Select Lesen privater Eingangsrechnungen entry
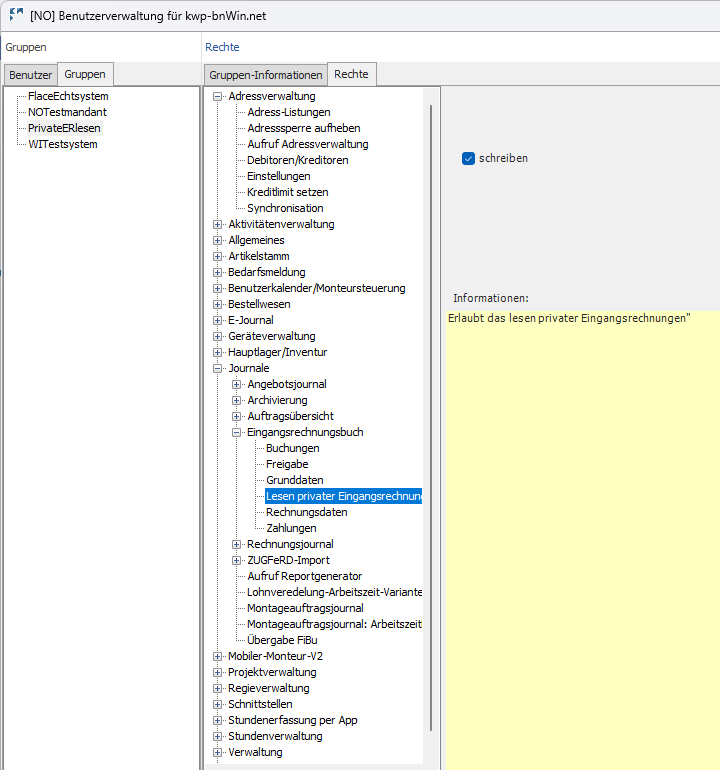Viewport: 720px width, 770px height. coord(344,496)
